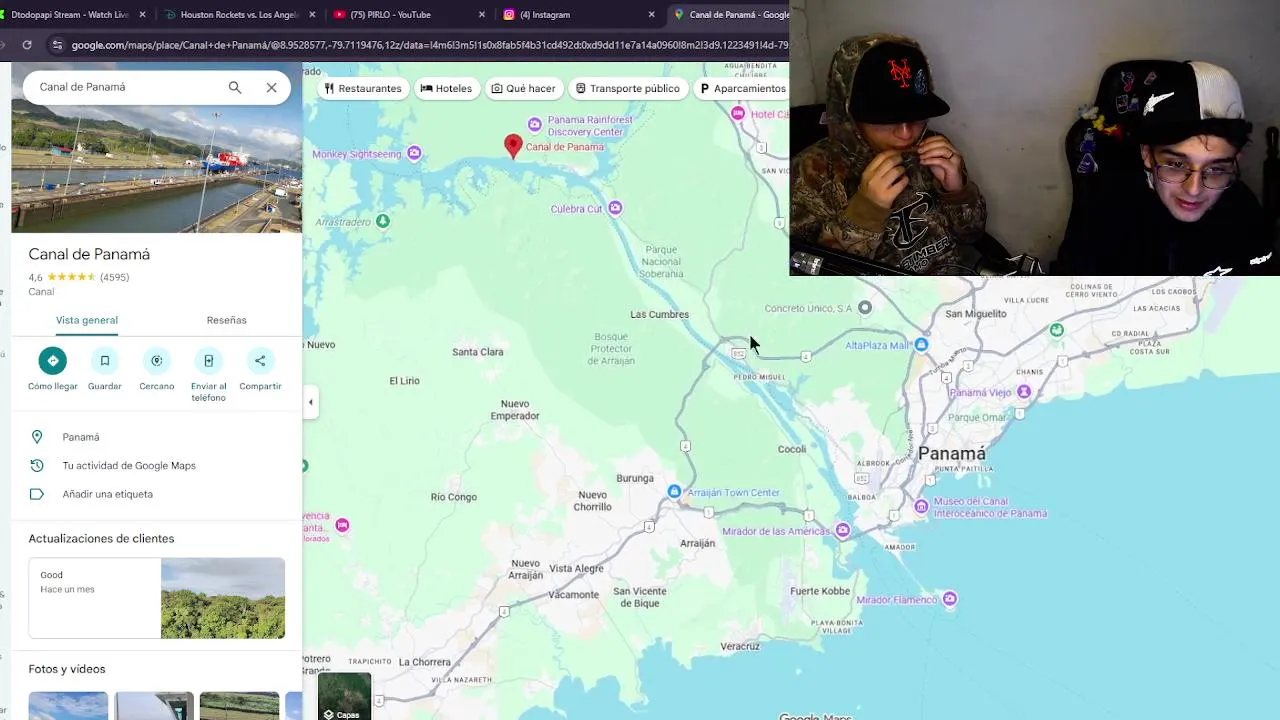Click the Panamá city label on map
This screenshot has width=1280, height=720.
click(952, 454)
